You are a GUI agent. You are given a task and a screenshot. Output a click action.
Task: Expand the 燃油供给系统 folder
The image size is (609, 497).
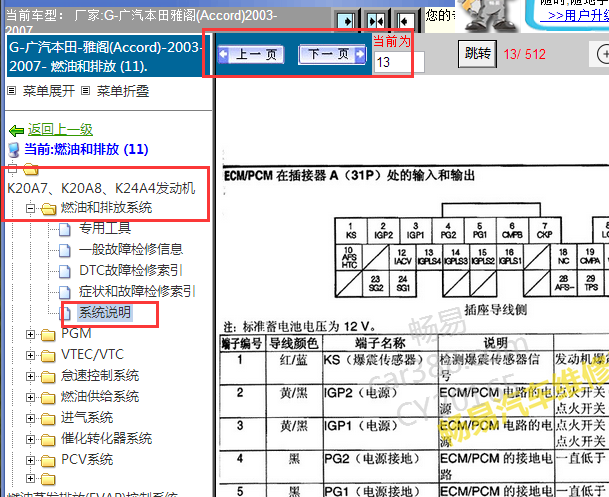(30, 397)
